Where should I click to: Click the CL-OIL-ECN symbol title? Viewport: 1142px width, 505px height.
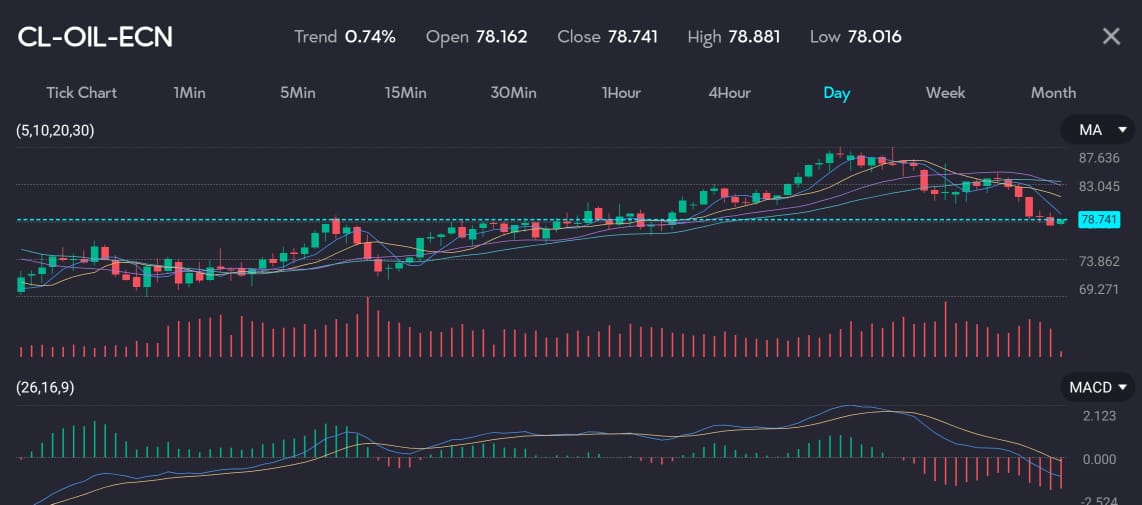95,37
